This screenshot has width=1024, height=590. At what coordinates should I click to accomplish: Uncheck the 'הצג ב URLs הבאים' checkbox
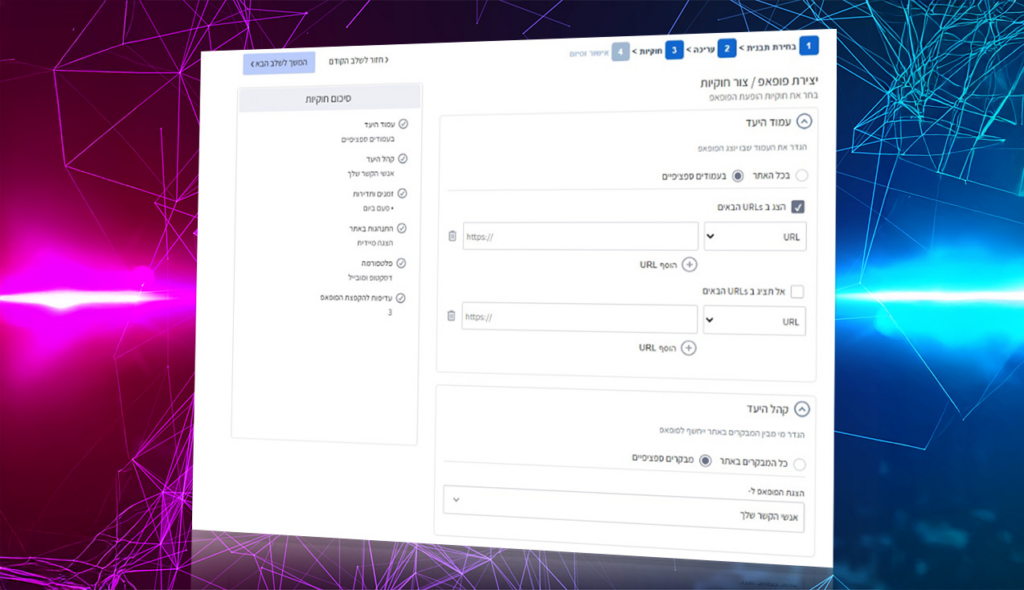tap(798, 207)
